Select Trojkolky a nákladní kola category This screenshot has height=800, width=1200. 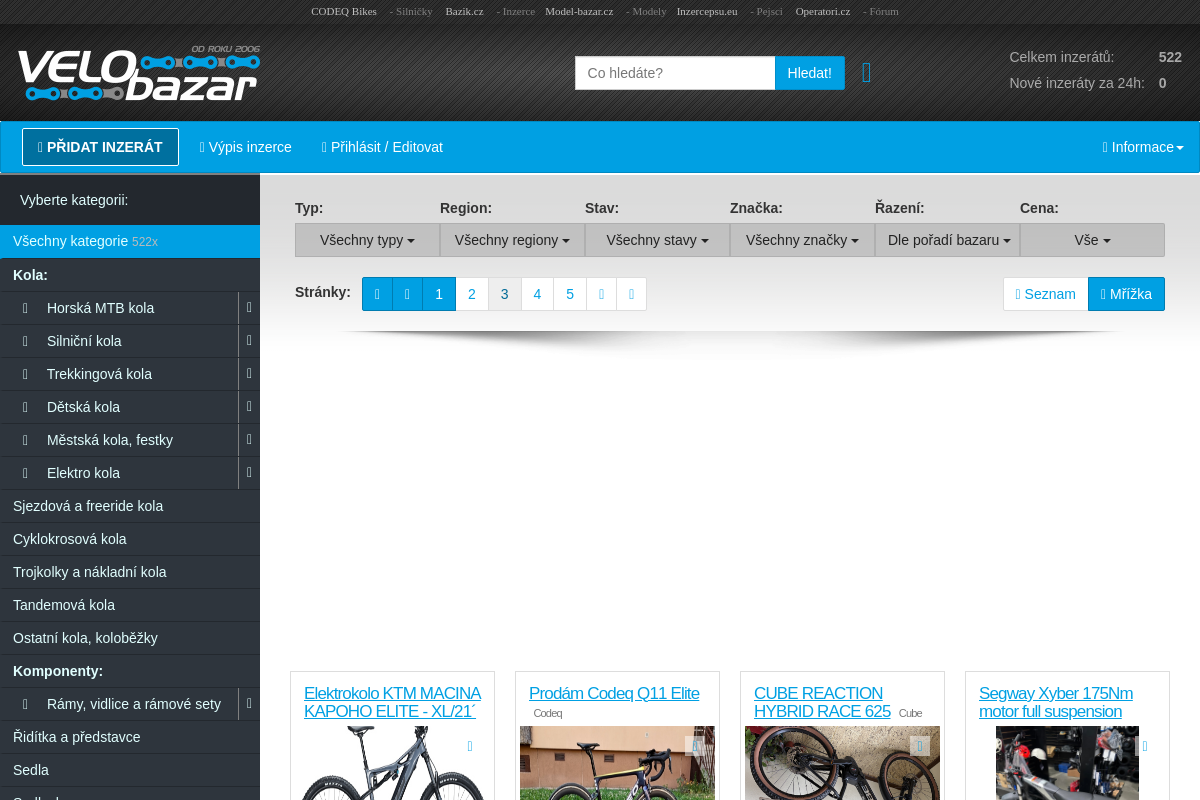tap(130, 572)
